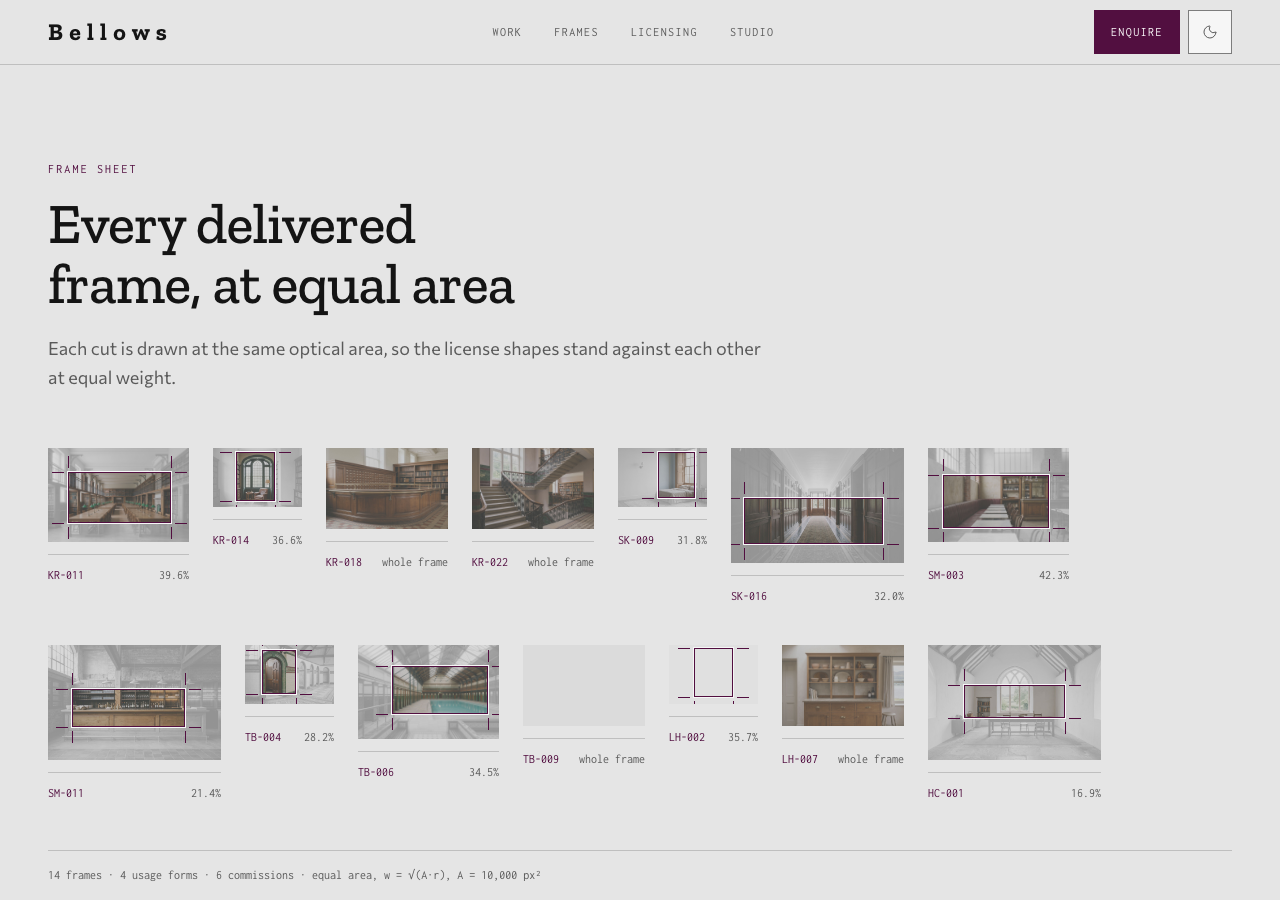This screenshot has width=1280, height=900.
Task: Open the KR-011 frame thumbnail
Action: tap(118, 495)
